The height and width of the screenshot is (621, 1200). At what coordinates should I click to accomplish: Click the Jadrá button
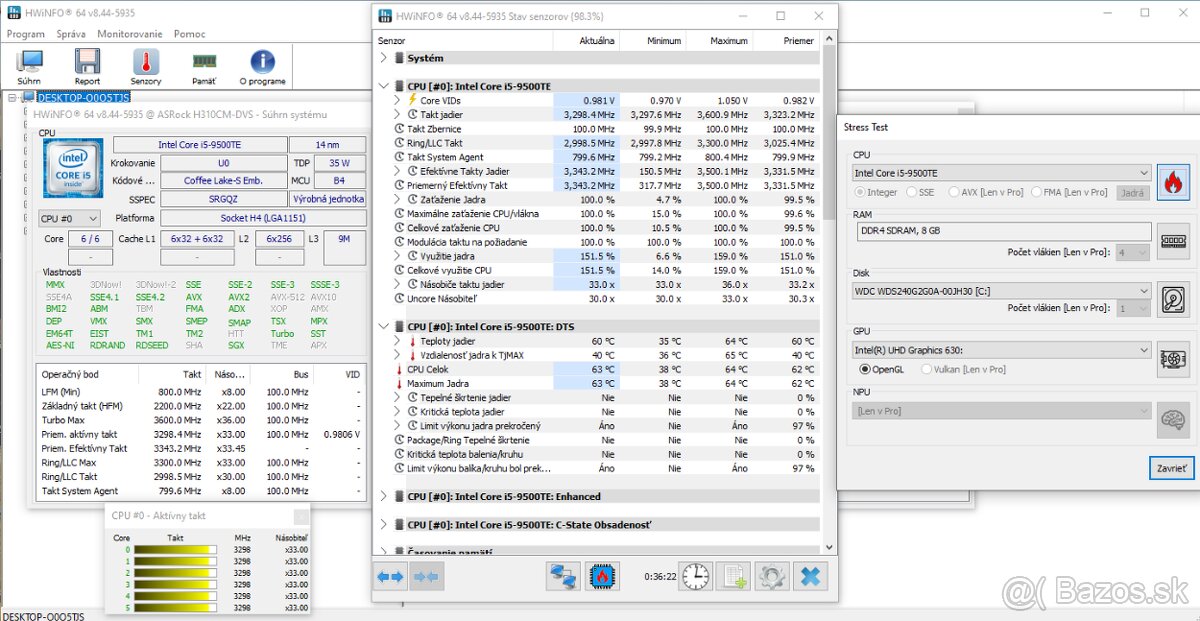coord(1133,192)
